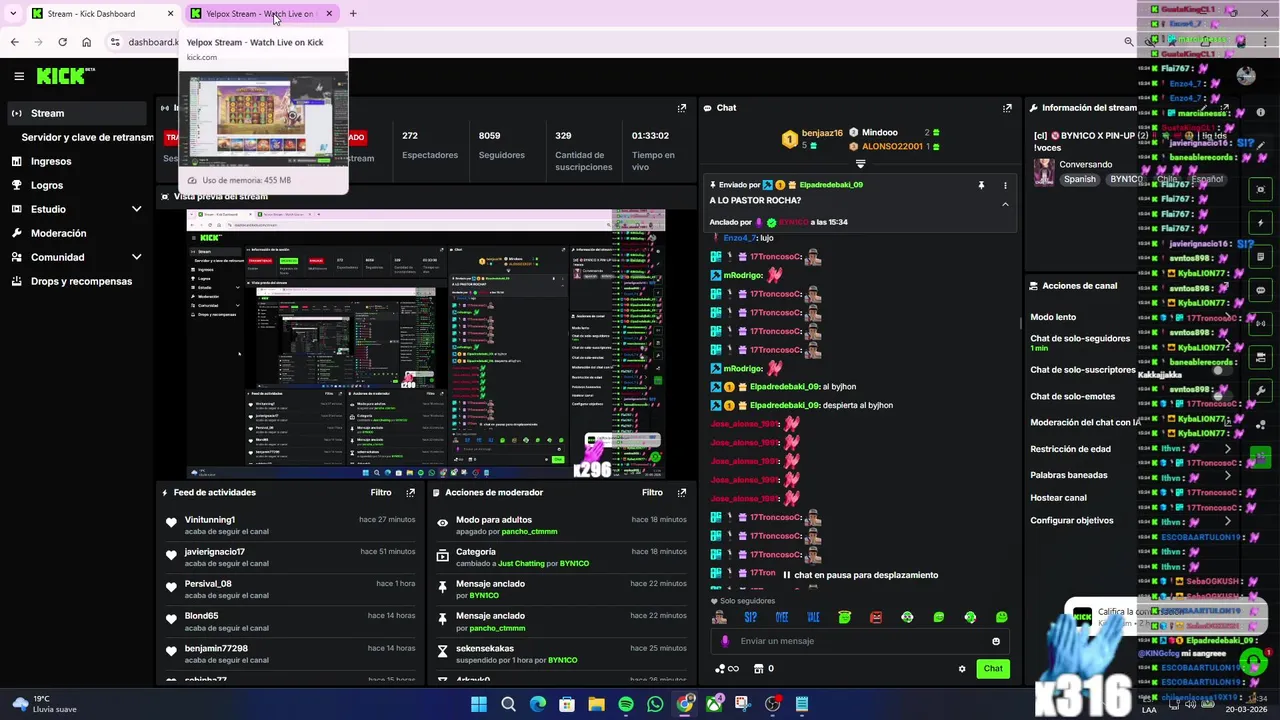This screenshot has height=720, width=1280.
Task: Click the wrench icon in the right rail
Action: (1261, 391)
